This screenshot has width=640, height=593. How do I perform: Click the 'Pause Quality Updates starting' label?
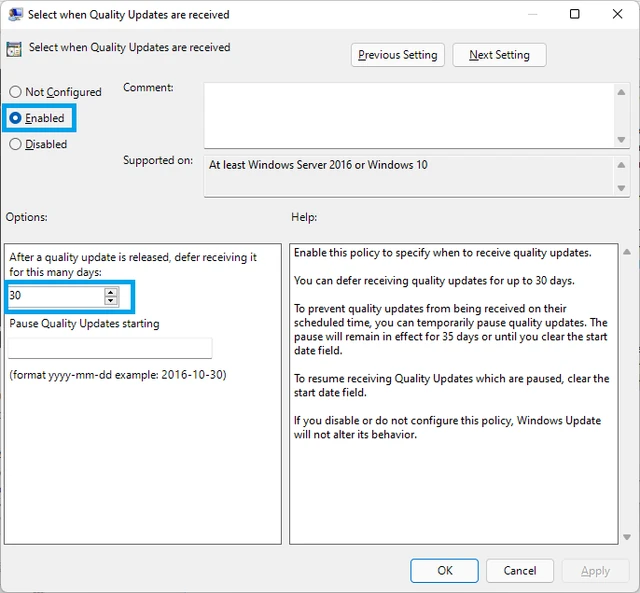coord(84,324)
